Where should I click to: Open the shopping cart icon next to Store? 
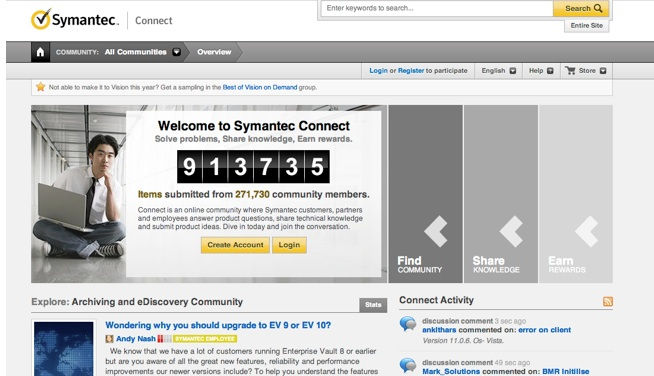point(570,71)
